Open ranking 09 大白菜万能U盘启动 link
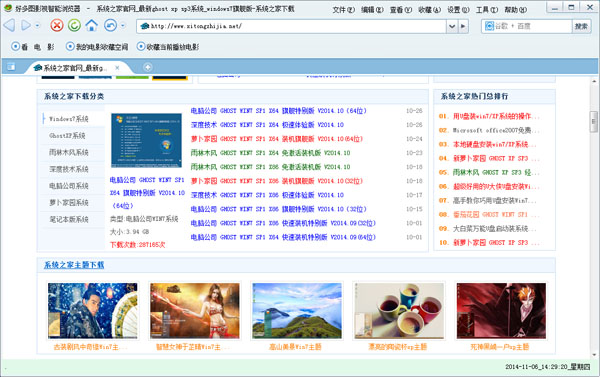 495,228
